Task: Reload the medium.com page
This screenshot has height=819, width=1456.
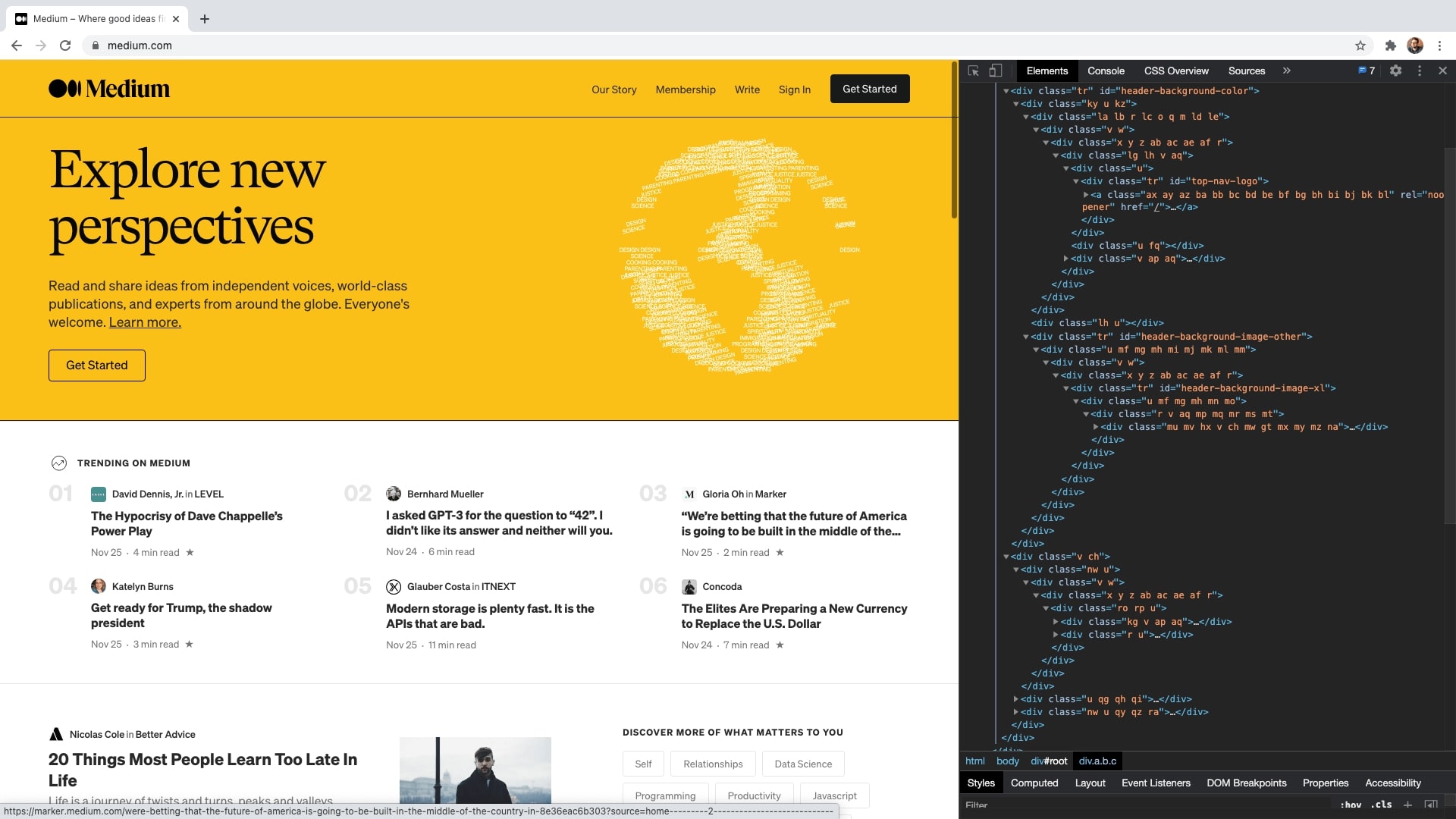Action: tap(65, 45)
